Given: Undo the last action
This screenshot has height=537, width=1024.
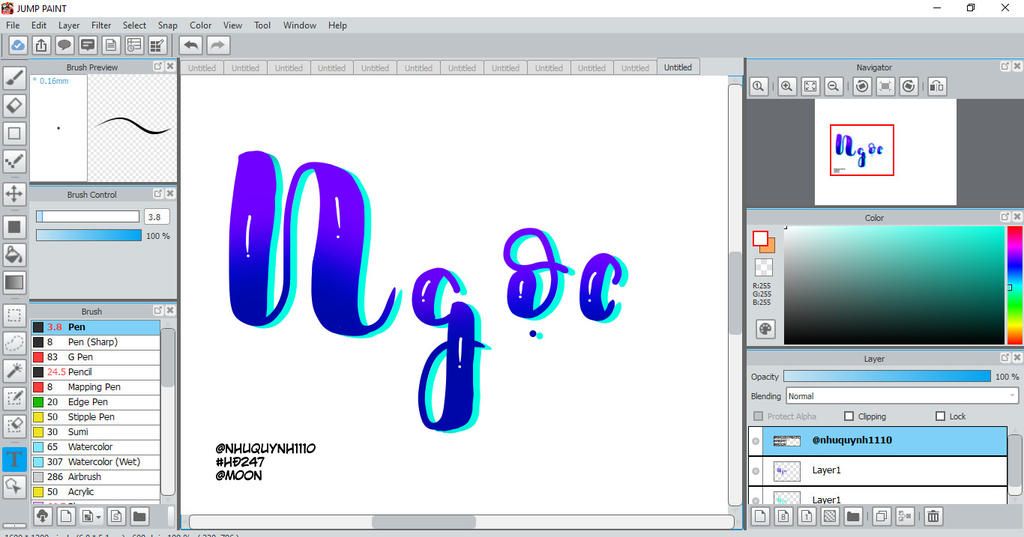Looking at the screenshot, I should point(191,45).
